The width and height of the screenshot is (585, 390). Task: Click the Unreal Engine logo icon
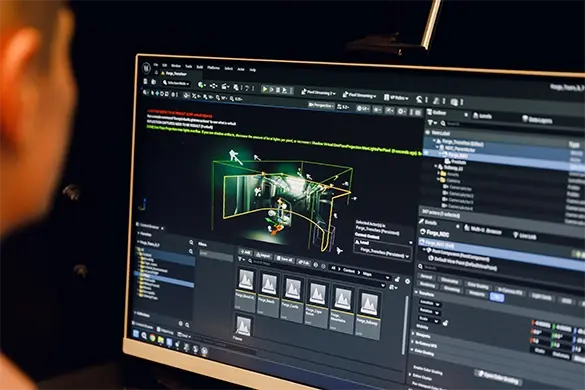click(x=147, y=68)
